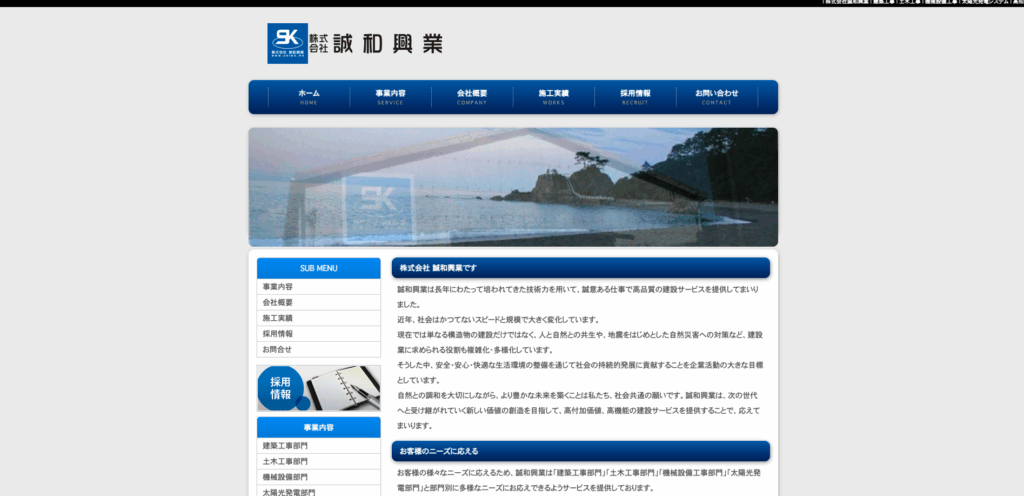1024x496 pixels.
Task: Click 機械設備工事 link in top black bar
Action: pyautogui.click(x=940, y=3)
